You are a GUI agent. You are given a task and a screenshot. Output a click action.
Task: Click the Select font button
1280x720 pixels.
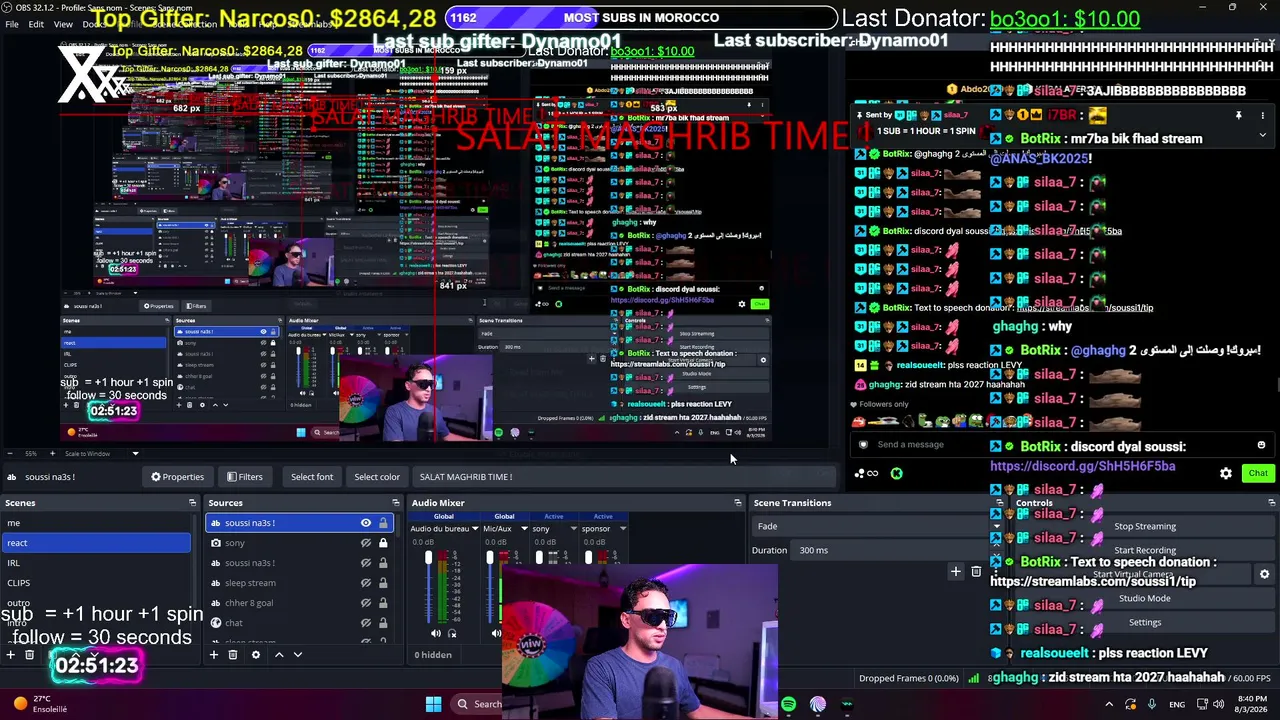tap(312, 477)
